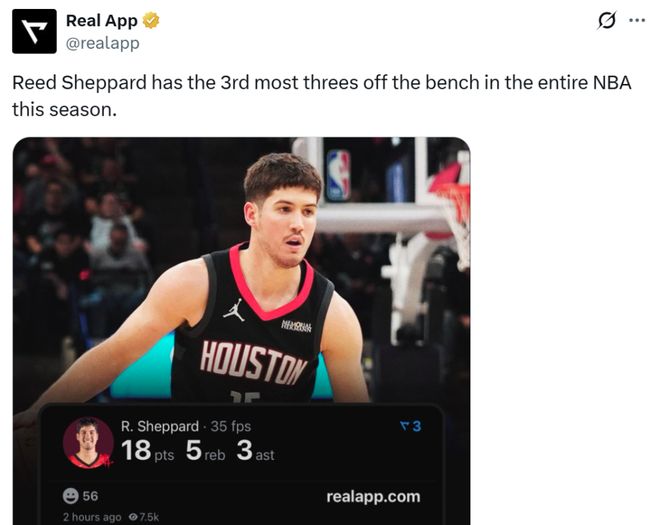660x525 pixels.
Task: Open the @realapp handle link
Action: pyautogui.click(x=102, y=43)
